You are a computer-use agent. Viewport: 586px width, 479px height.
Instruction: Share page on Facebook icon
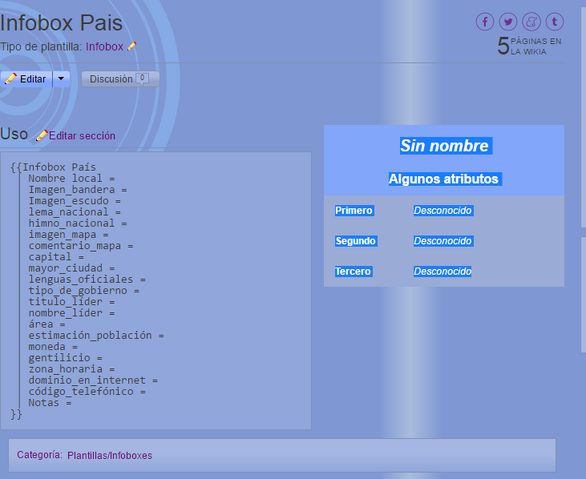(x=485, y=22)
